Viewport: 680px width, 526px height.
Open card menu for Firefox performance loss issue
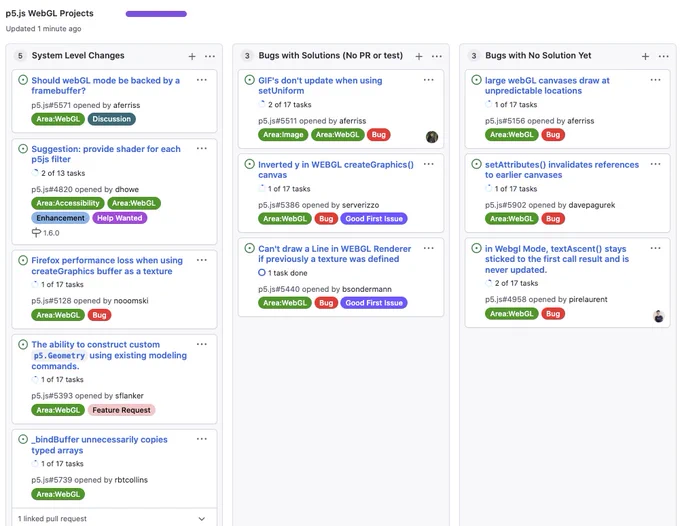[202, 260]
